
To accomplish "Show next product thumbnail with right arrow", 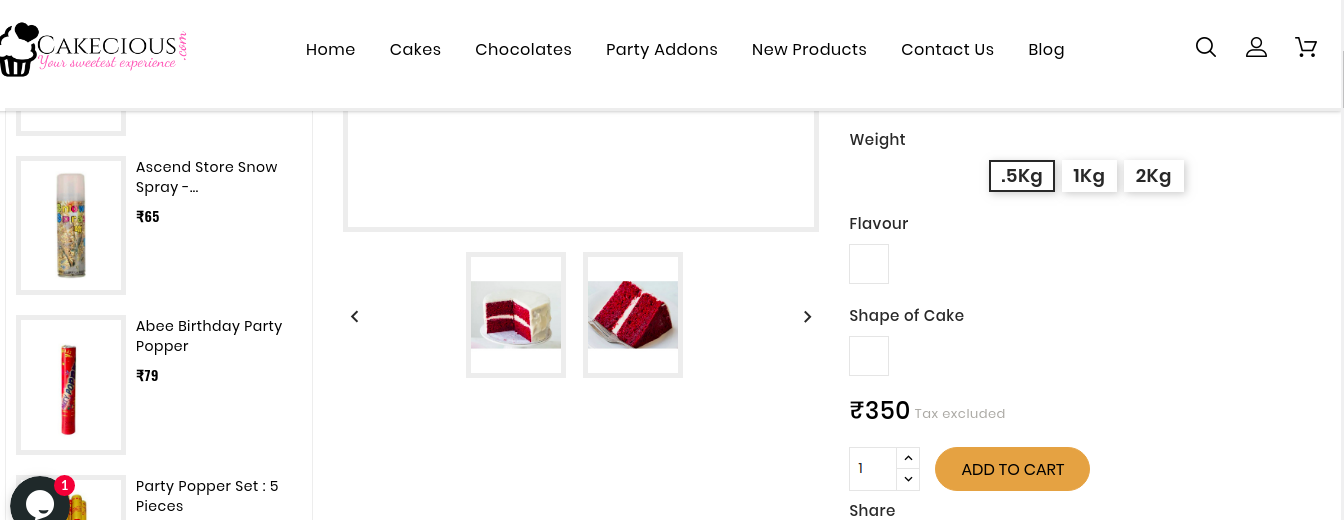I will click(x=807, y=317).
